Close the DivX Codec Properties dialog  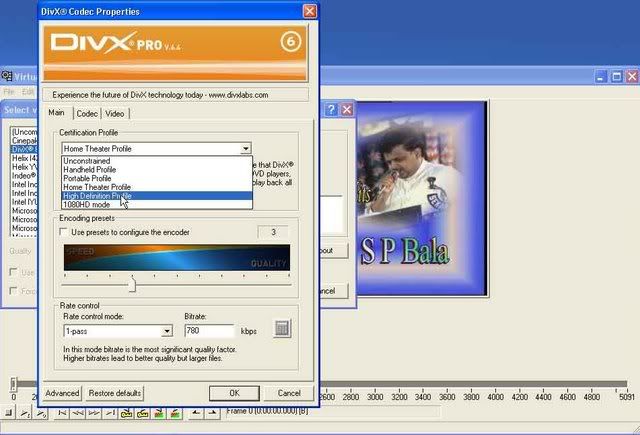pos(309,11)
